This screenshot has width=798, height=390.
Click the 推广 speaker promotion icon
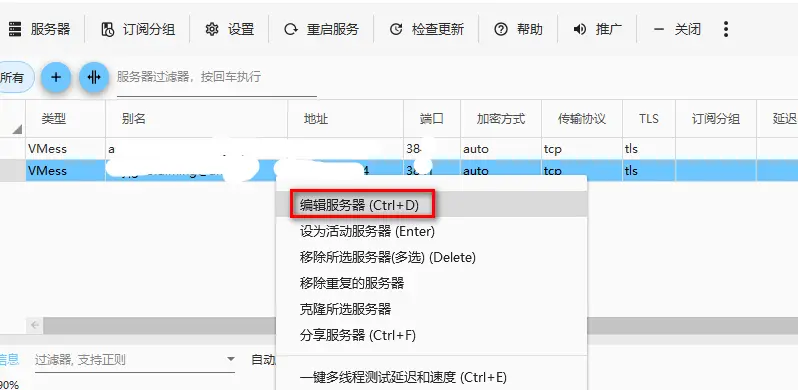tap(580, 30)
